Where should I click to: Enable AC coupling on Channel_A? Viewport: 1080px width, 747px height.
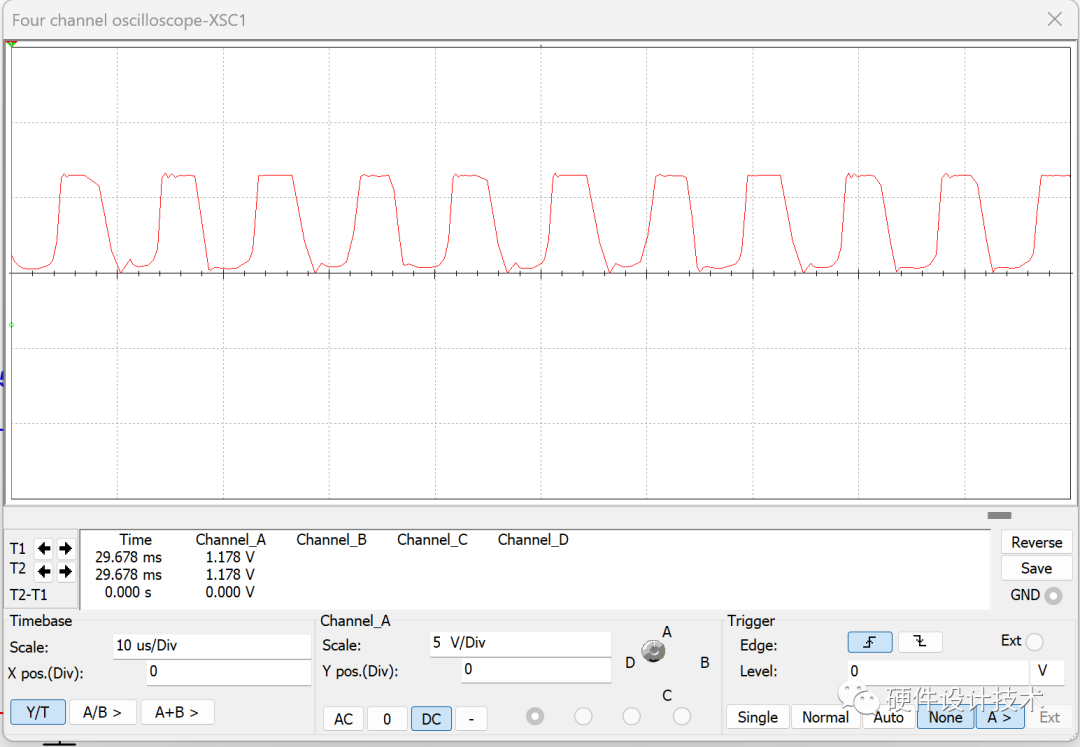click(342, 718)
